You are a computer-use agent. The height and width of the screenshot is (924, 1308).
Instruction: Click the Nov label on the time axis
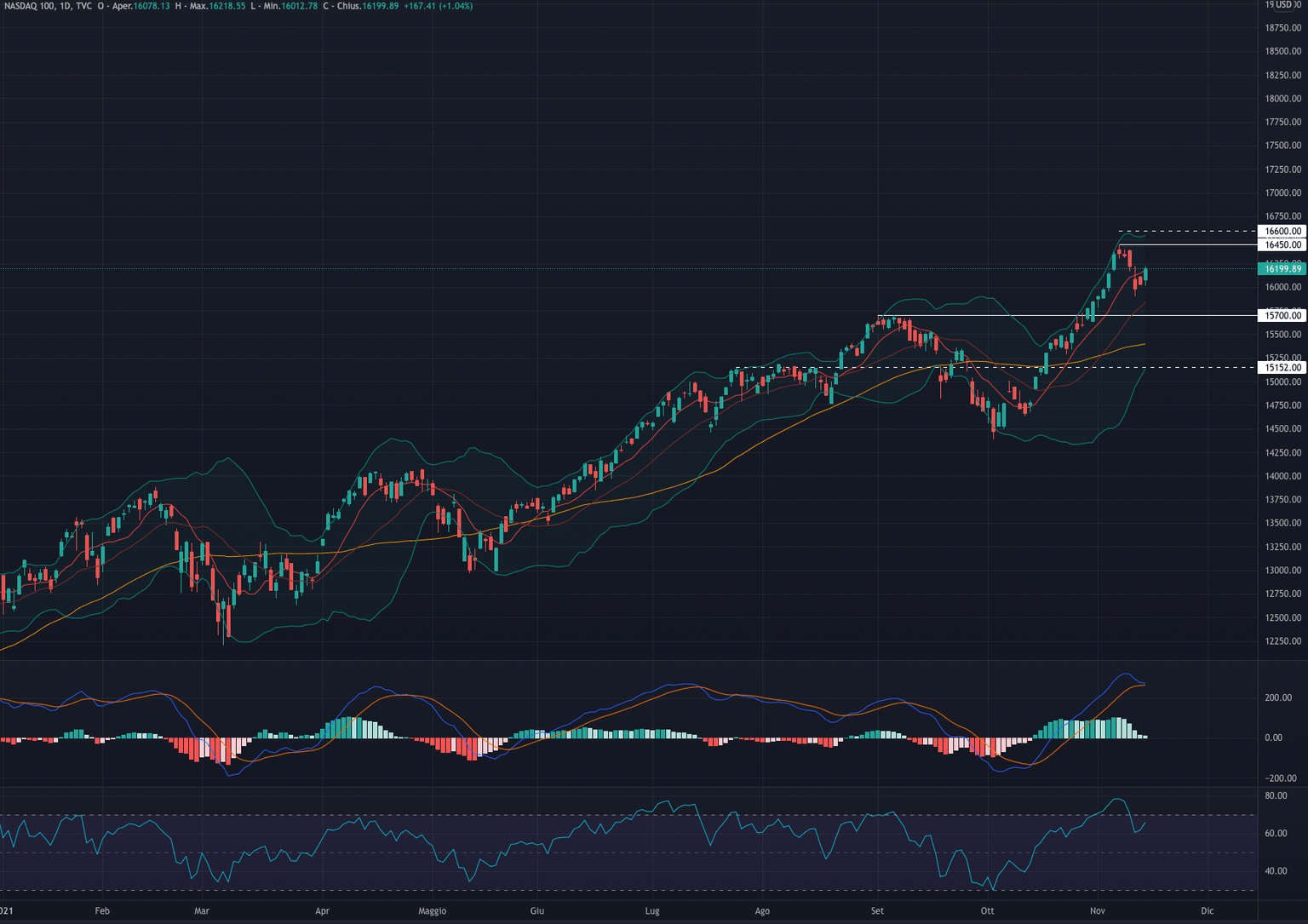pyautogui.click(x=1099, y=911)
